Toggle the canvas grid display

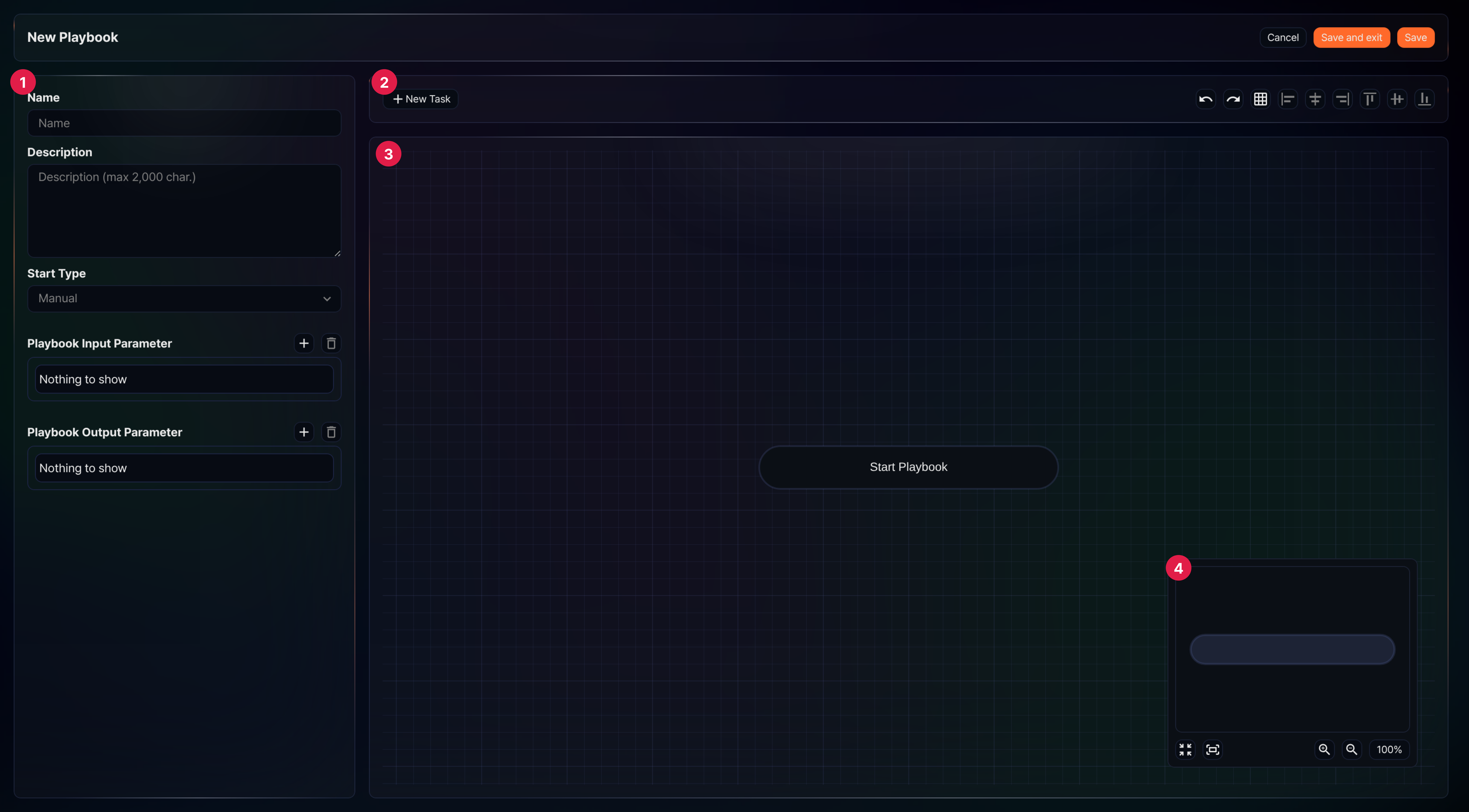[x=1260, y=99]
